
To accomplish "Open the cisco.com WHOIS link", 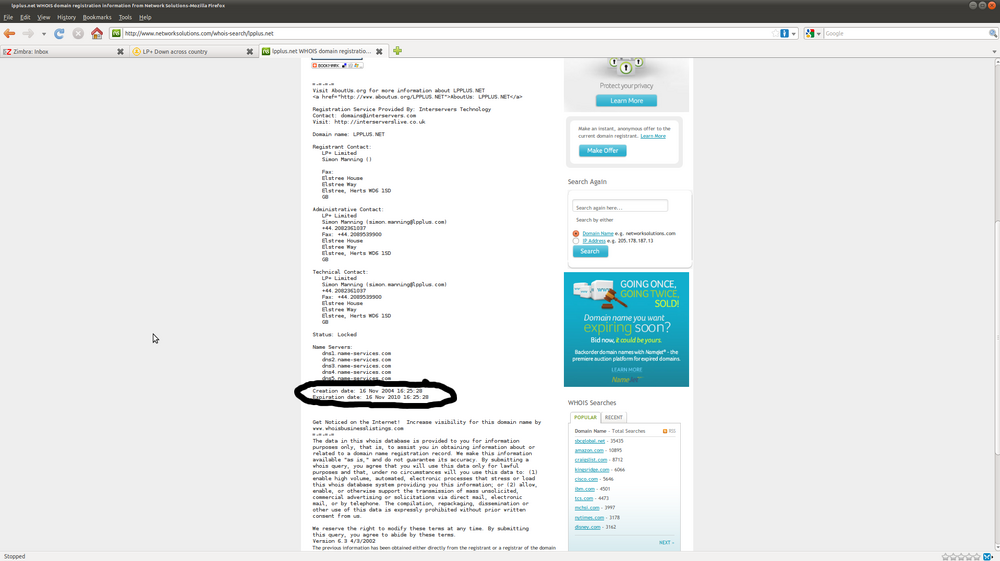I will pyautogui.click(x=586, y=479).
